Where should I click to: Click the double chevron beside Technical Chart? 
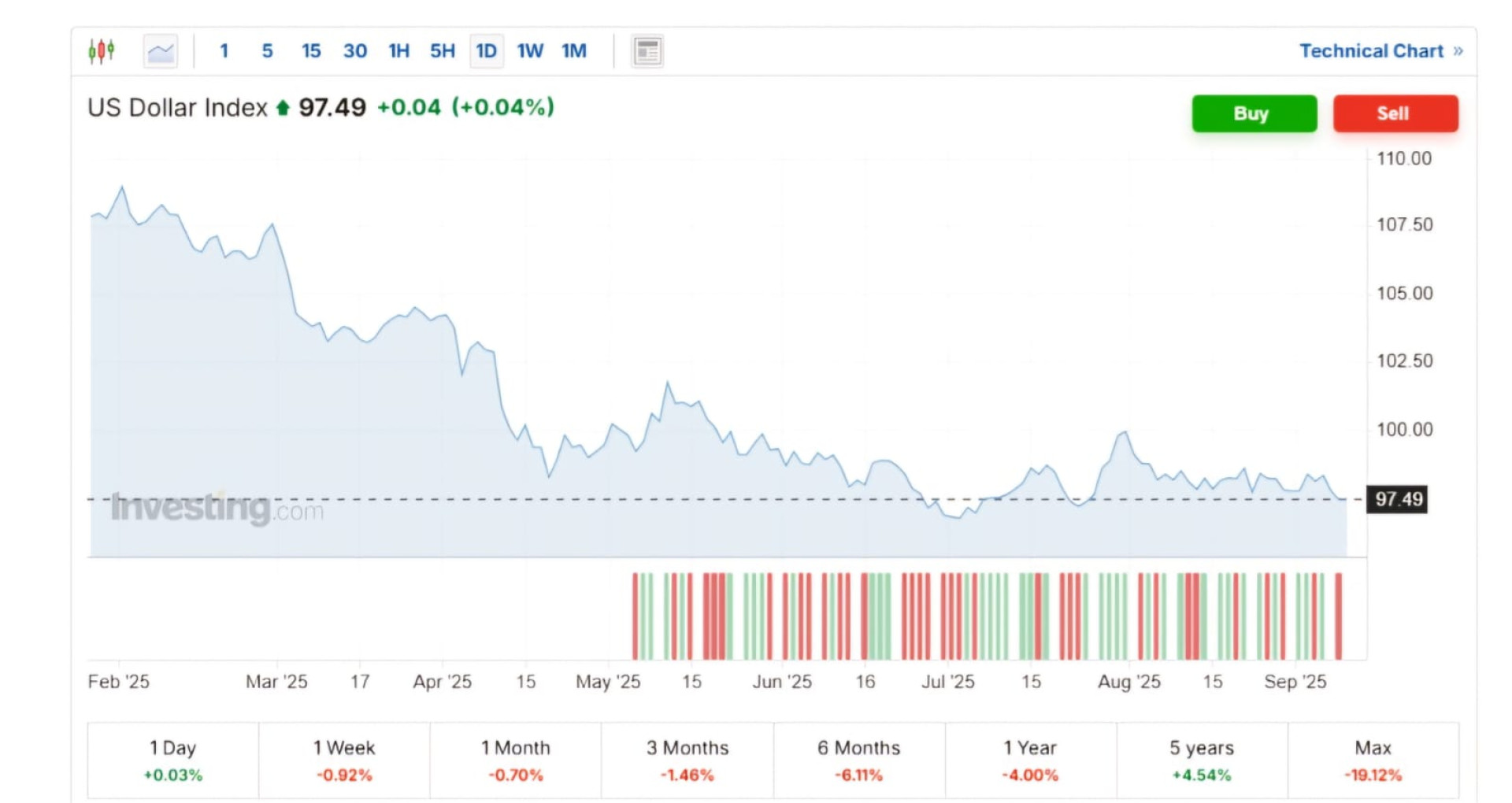click(1458, 51)
